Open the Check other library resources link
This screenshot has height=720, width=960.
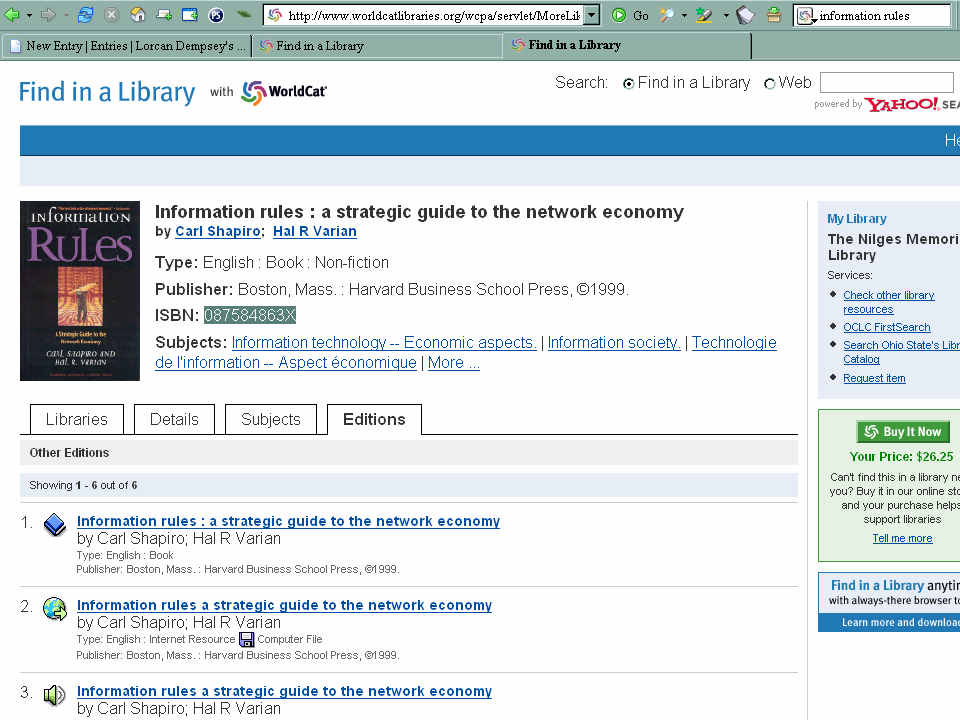tap(888, 302)
